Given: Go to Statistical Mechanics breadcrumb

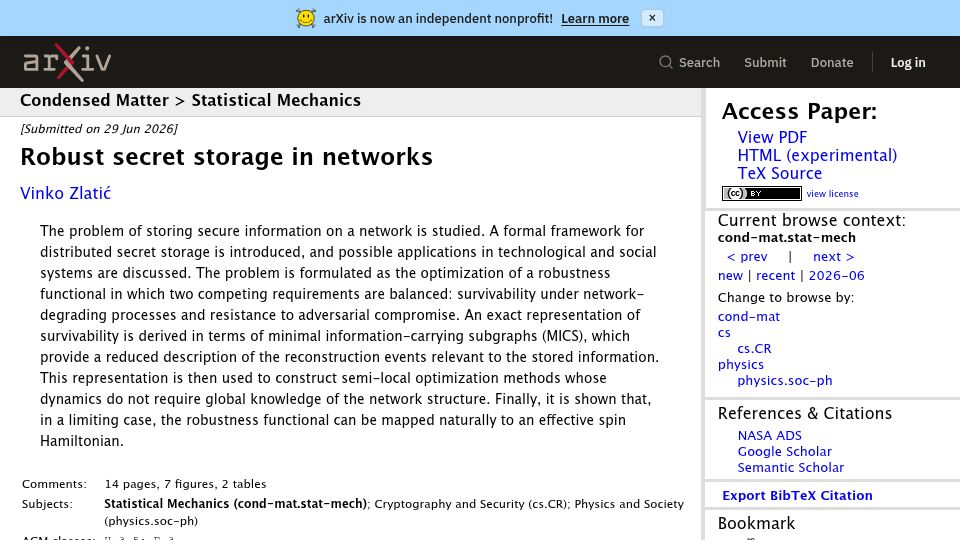Looking at the screenshot, I should (276, 100).
